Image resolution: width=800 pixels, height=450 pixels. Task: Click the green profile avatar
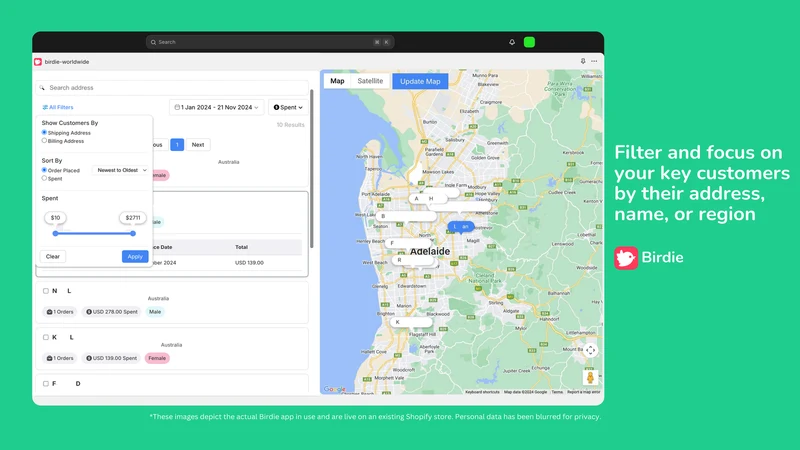click(529, 42)
